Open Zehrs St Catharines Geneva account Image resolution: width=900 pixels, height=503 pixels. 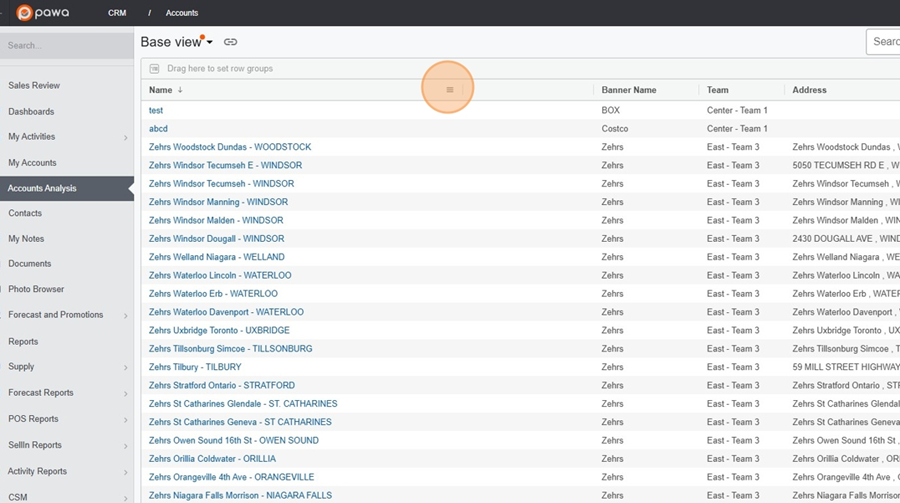click(240, 422)
